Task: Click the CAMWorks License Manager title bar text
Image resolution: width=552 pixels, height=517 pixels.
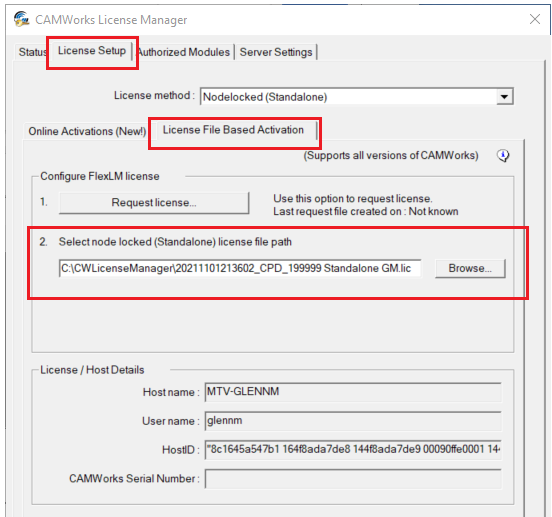Action: (x=111, y=20)
